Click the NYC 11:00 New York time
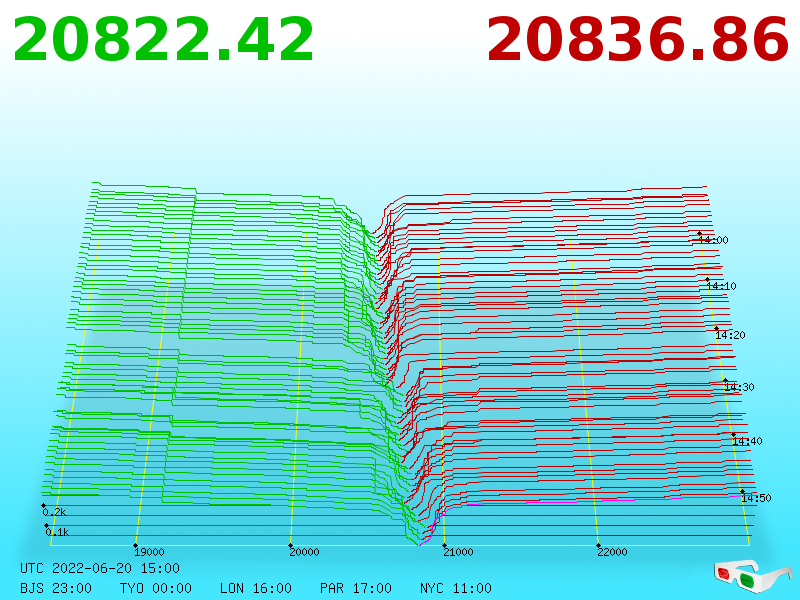The height and width of the screenshot is (600, 800). [x=456, y=588]
